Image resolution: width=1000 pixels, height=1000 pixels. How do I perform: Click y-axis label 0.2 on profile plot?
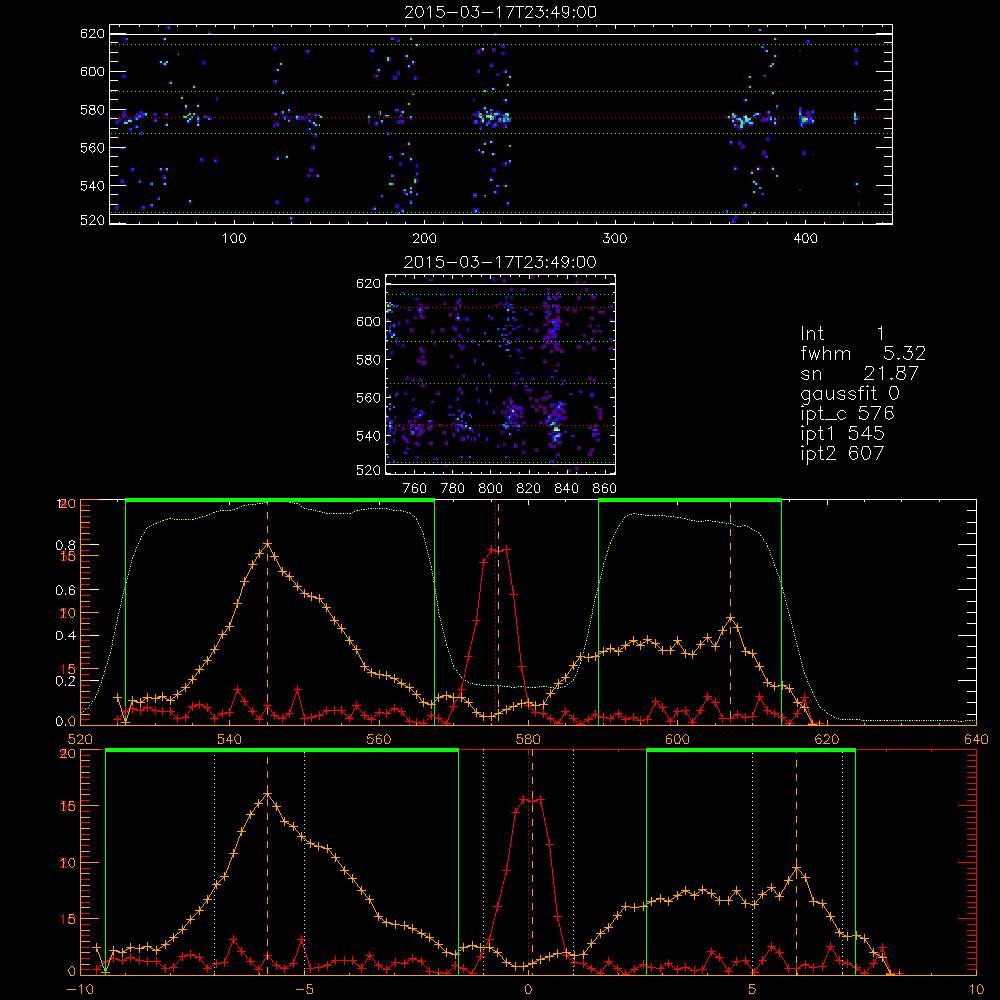click(x=66, y=680)
